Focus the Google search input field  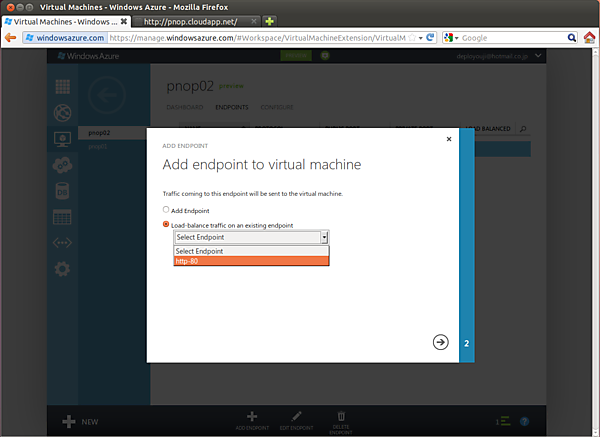coord(513,38)
